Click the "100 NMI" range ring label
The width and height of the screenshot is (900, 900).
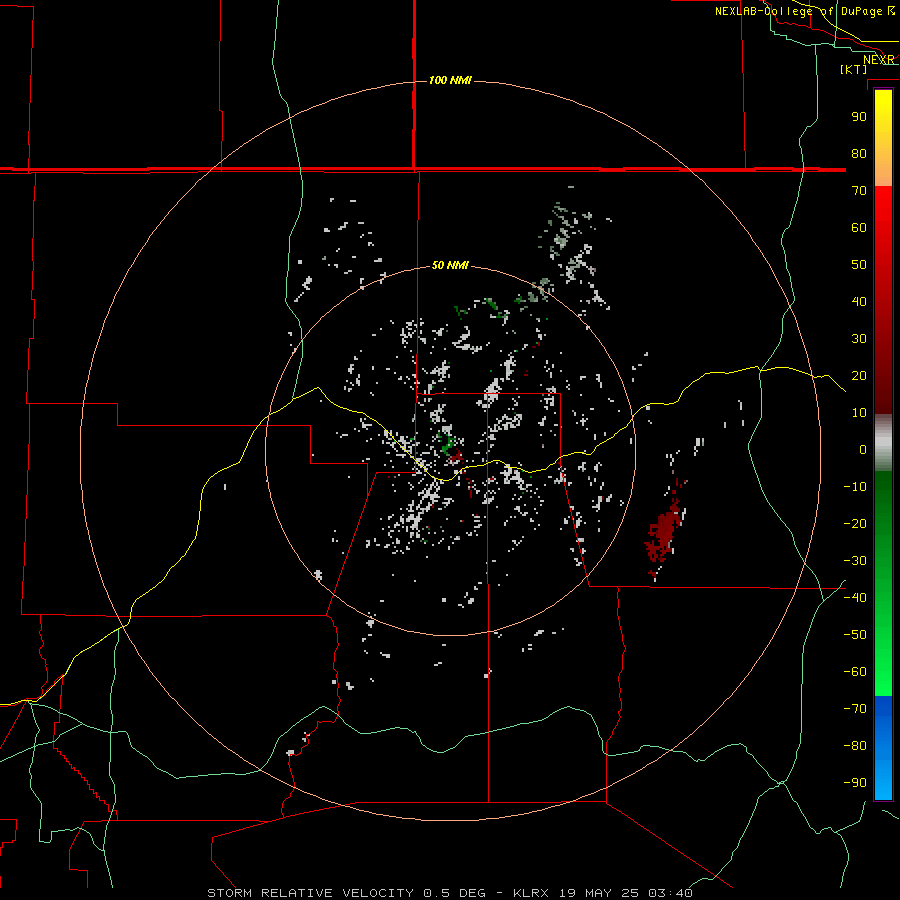tap(450, 80)
